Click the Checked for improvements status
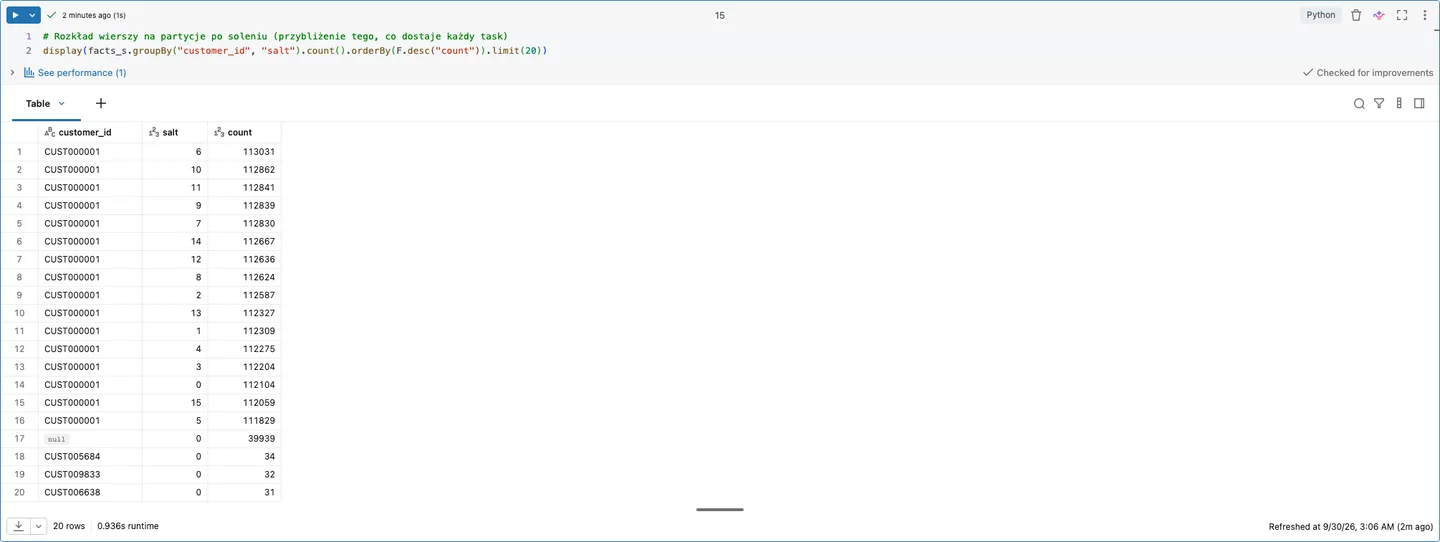This screenshot has width=1440, height=542. click(x=1367, y=73)
